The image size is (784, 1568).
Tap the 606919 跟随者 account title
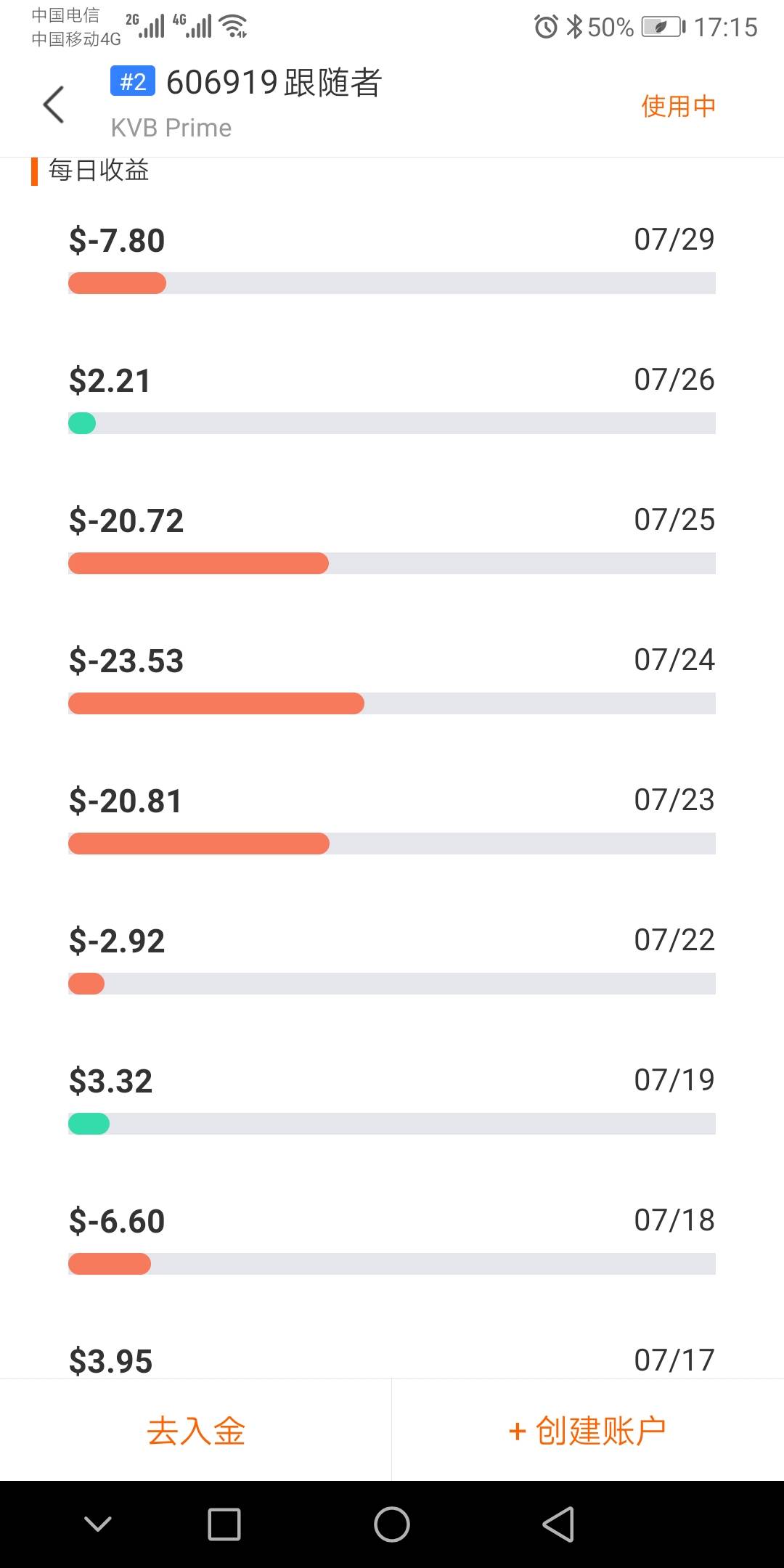[274, 83]
